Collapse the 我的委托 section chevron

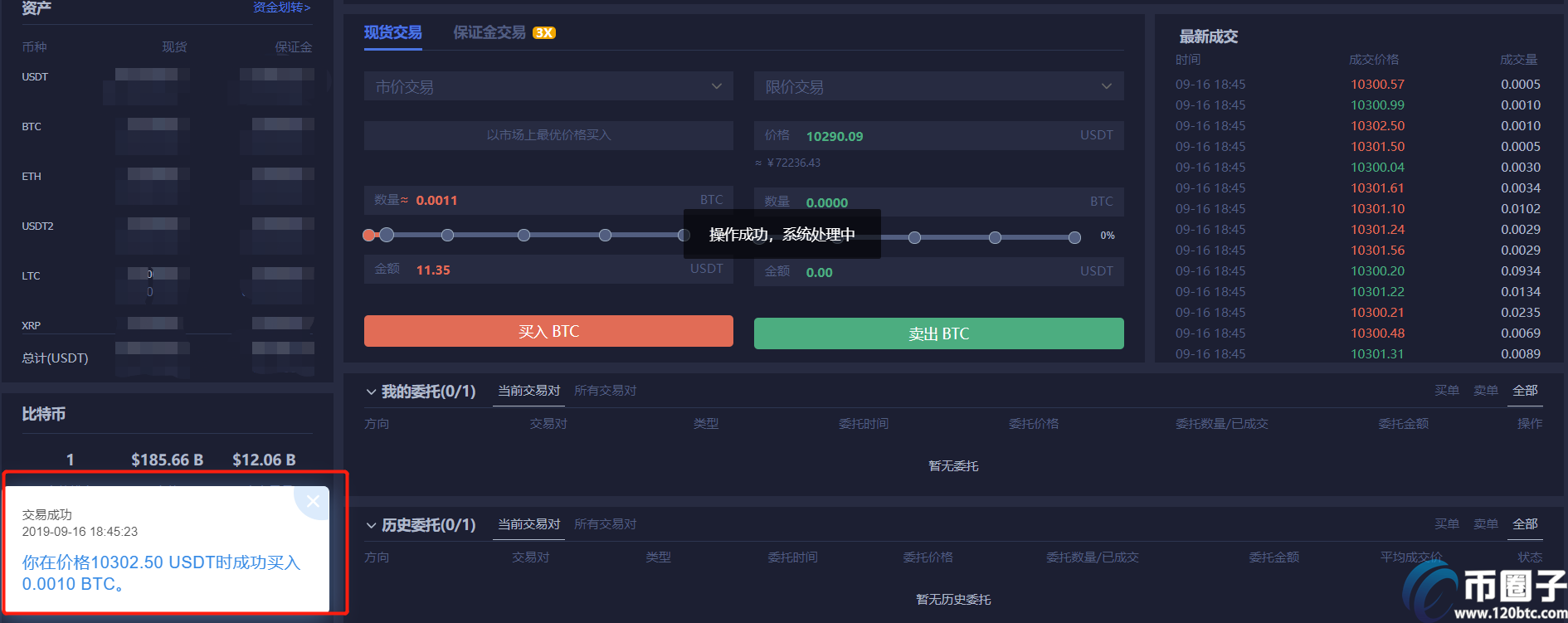click(x=371, y=392)
